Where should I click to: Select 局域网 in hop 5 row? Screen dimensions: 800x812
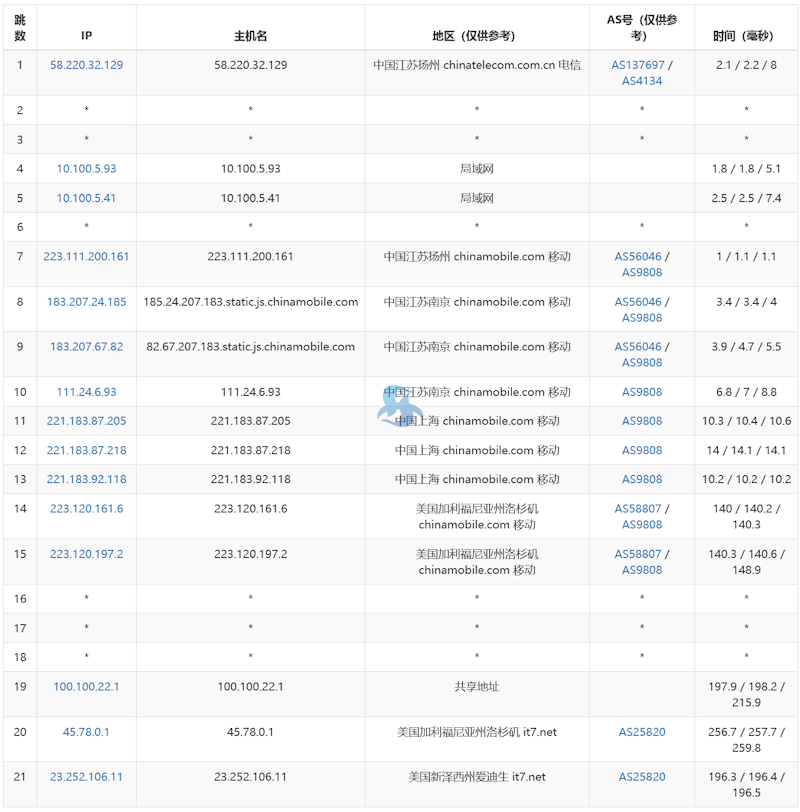477,198
